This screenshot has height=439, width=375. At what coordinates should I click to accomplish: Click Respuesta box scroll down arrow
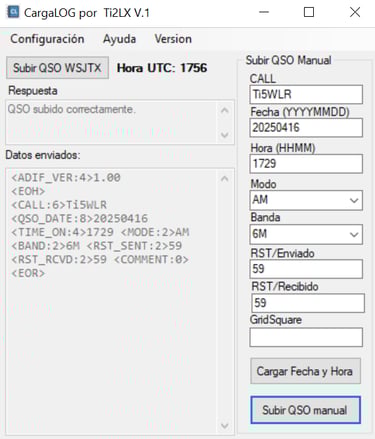225,135
